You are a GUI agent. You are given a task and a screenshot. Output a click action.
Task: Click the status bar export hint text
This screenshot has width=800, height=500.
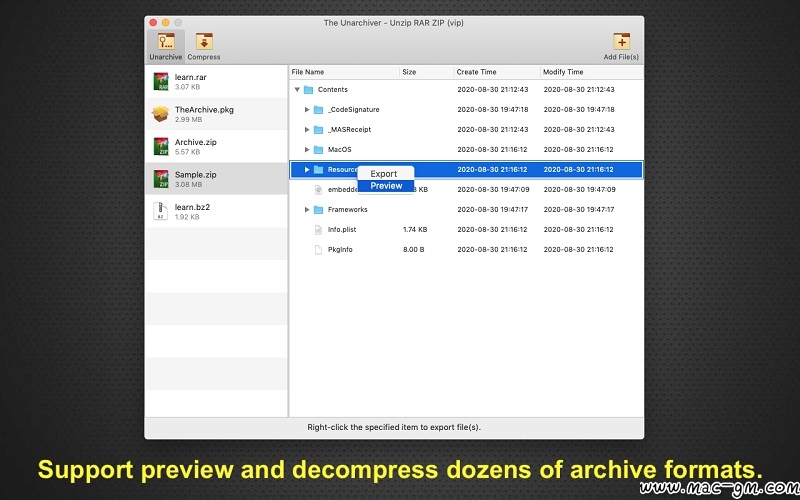[394, 428]
